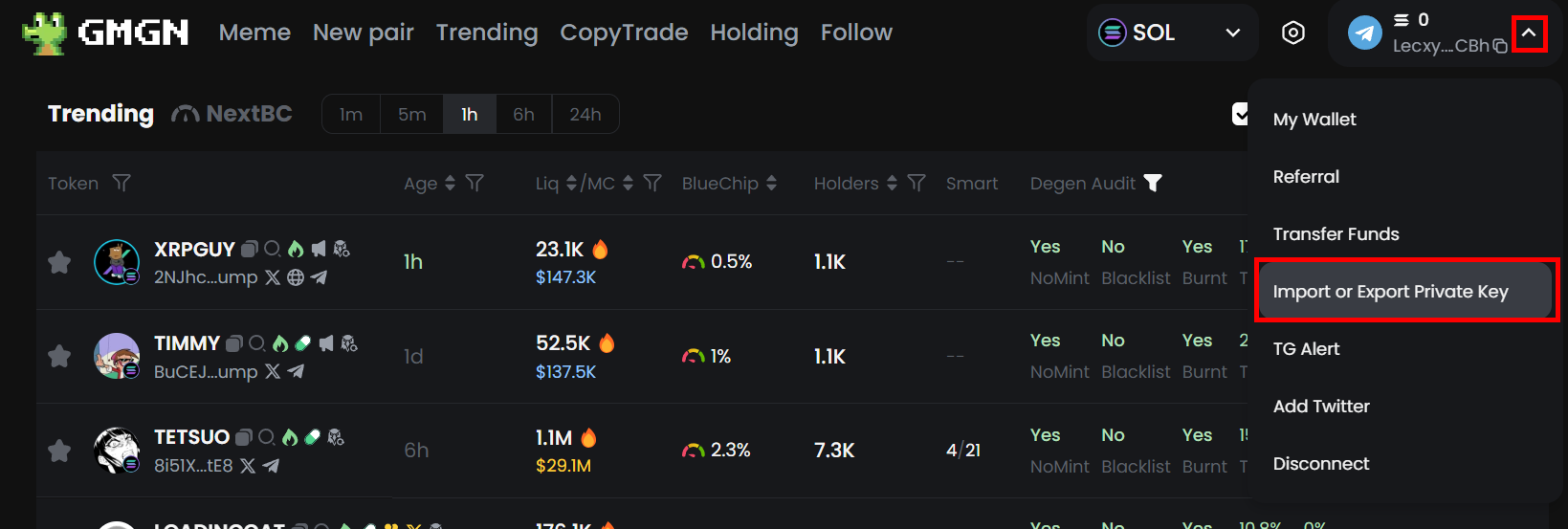
Task: Open the Token column filter
Action: click(x=121, y=183)
